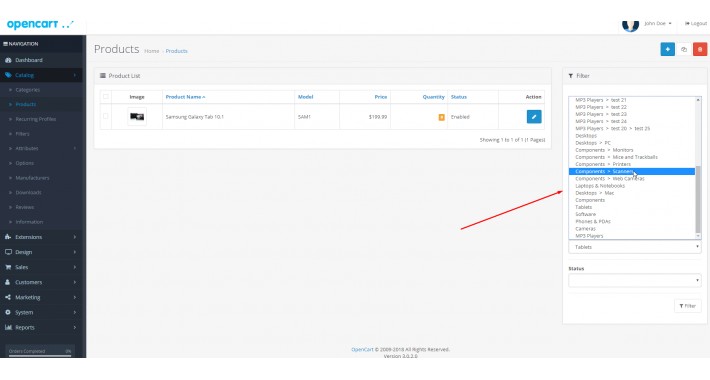Click the Sales cart icon
710x380 pixels.
click(x=8, y=267)
